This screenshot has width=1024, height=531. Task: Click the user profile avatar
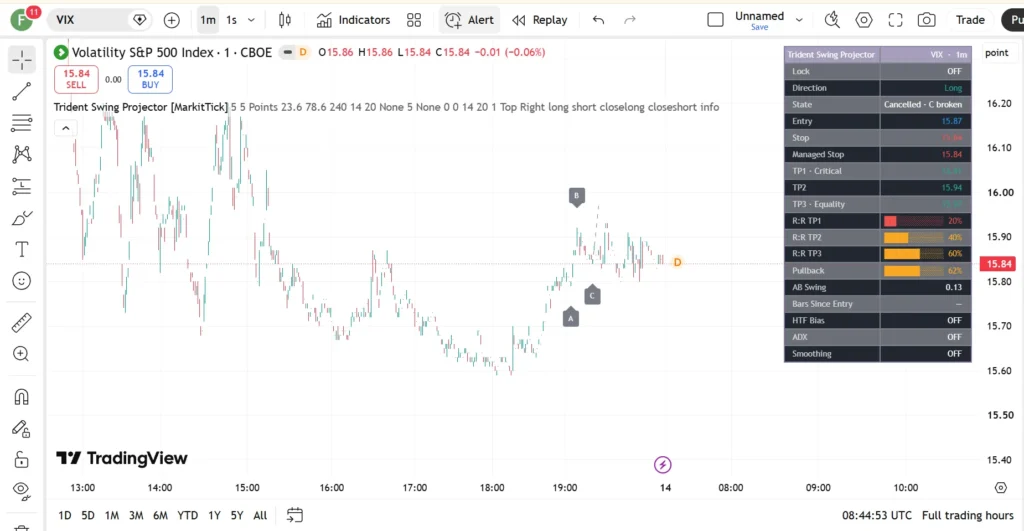22,20
